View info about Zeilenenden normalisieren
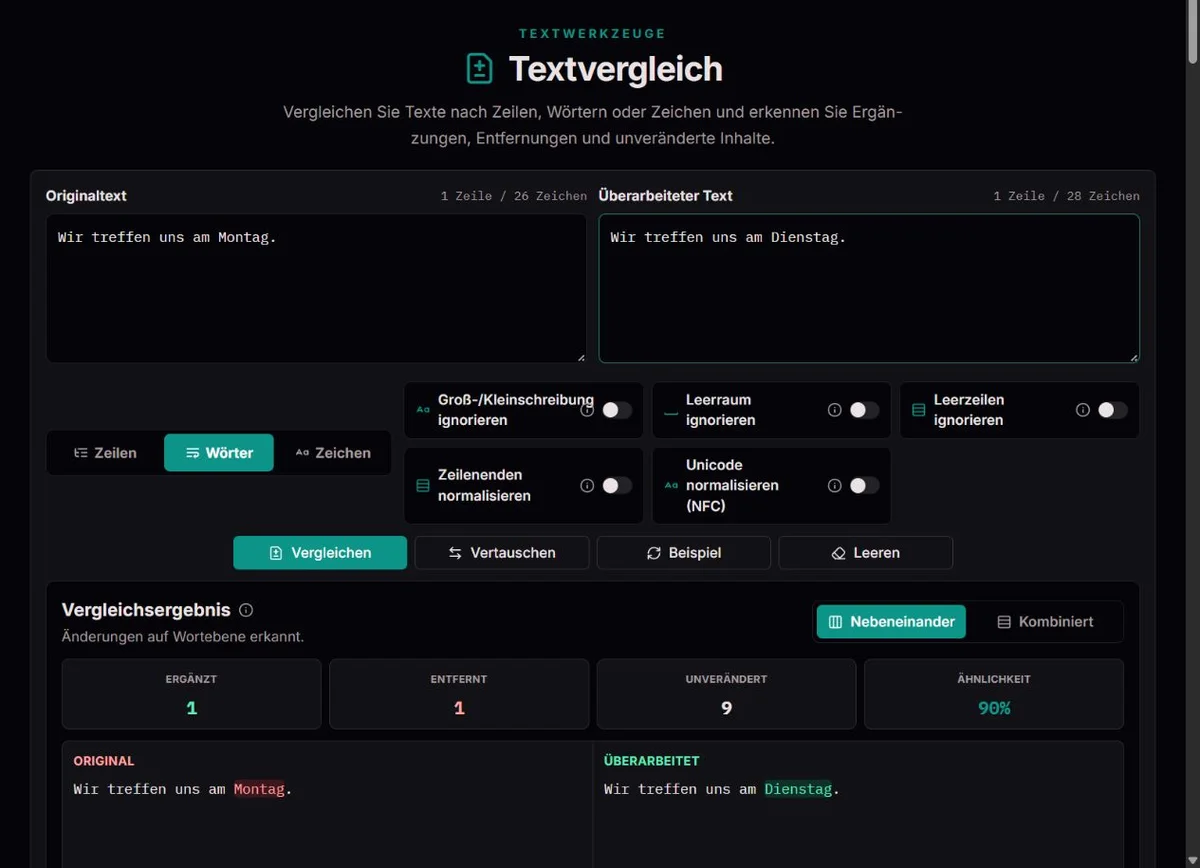 pos(587,485)
